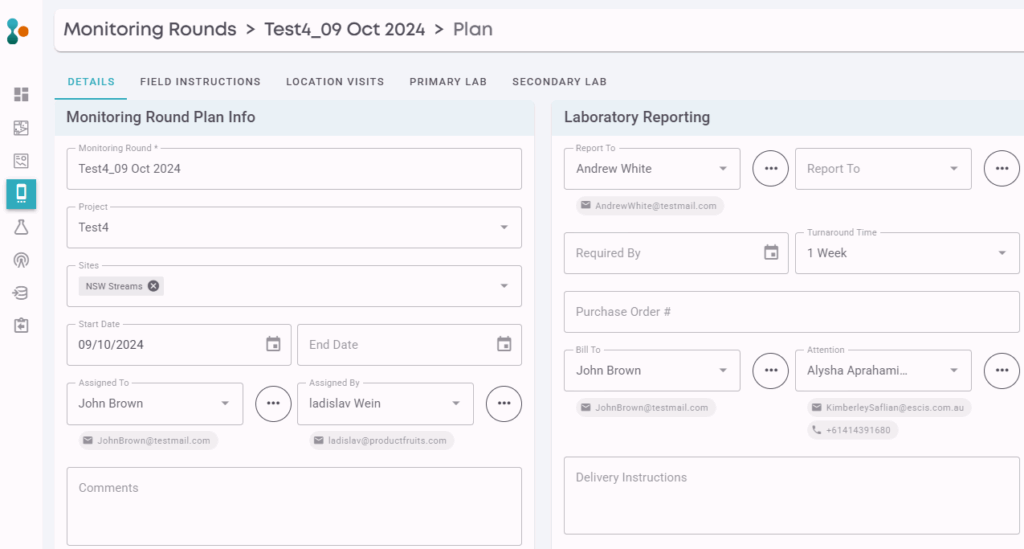The width and height of the screenshot is (1024, 549).
Task: Open the dashboard grid icon in sidebar
Action: tap(21, 95)
